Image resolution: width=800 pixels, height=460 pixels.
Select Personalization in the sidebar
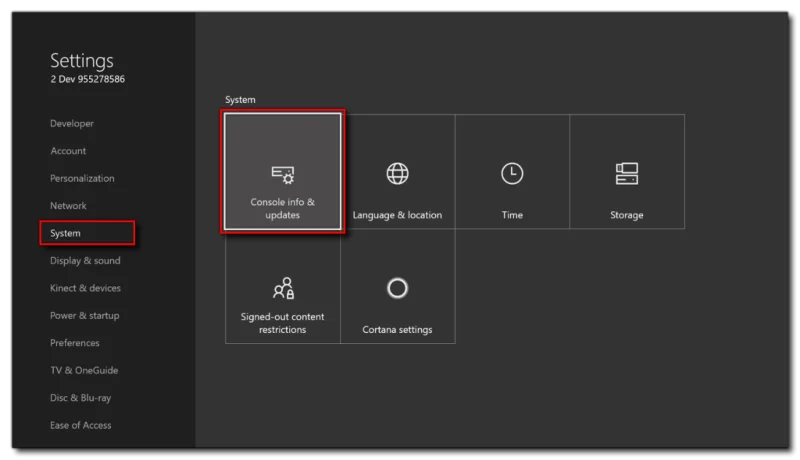(82, 178)
